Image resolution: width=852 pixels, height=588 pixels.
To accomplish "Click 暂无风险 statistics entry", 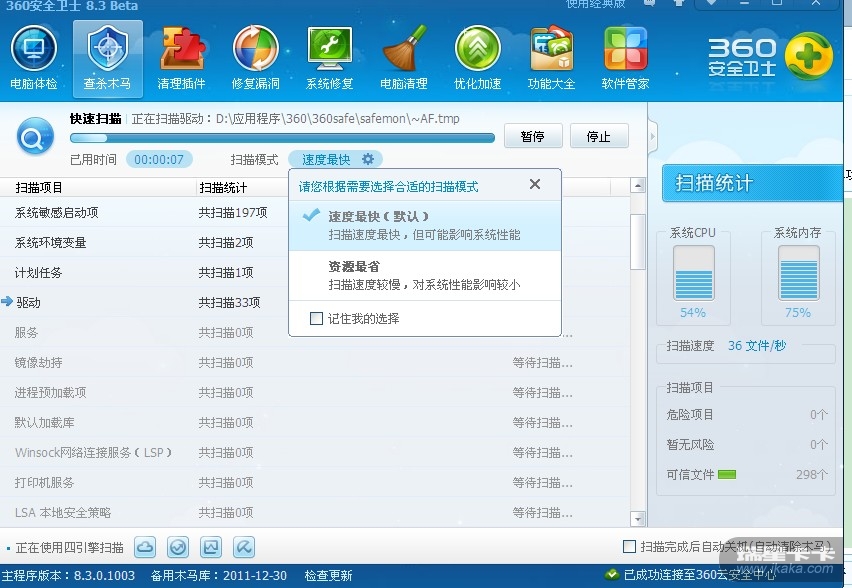I will pyautogui.click(x=747, y=445).
